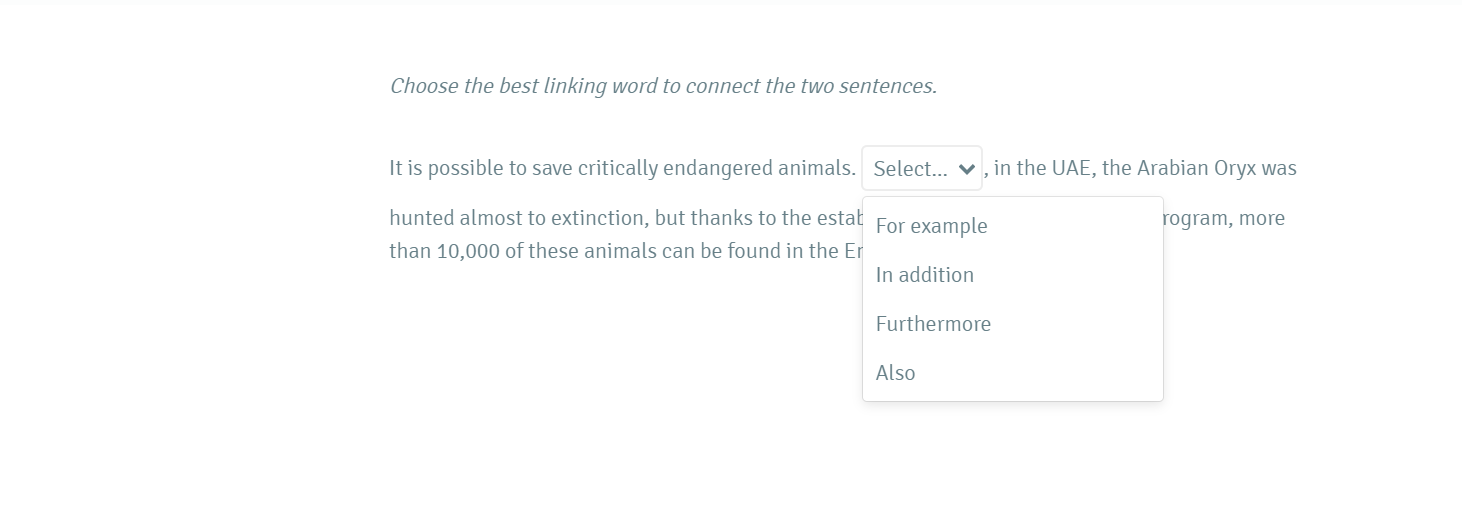Choose "For example" from the list
1462x532 pixels.
point(931,226)
